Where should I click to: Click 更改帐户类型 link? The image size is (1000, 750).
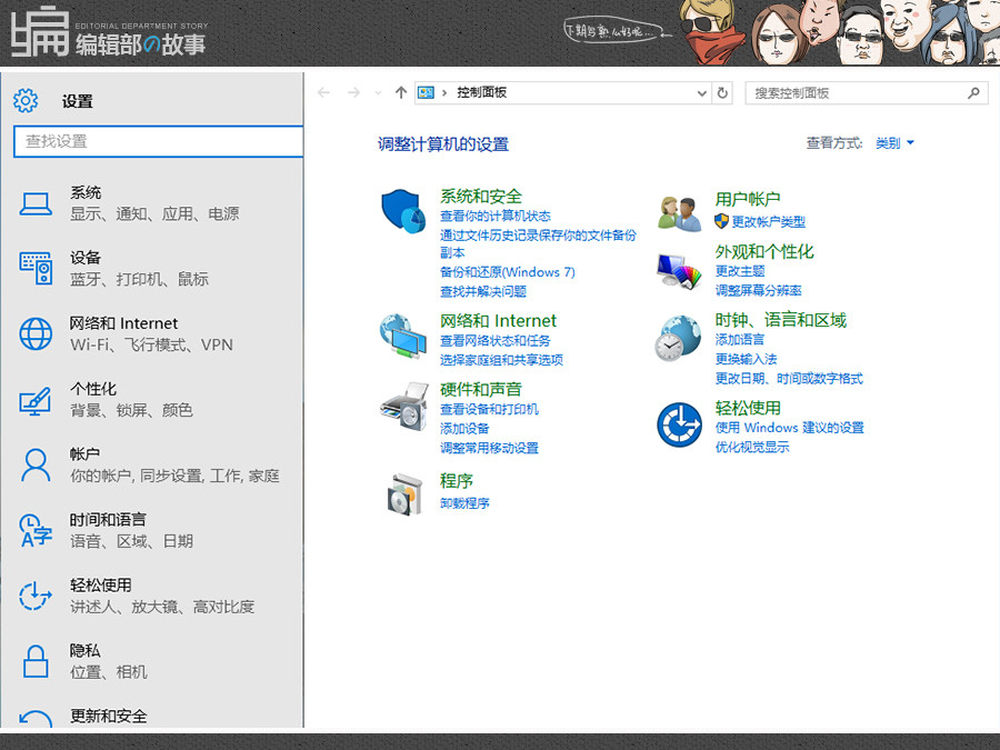click(x=768, y=222)
